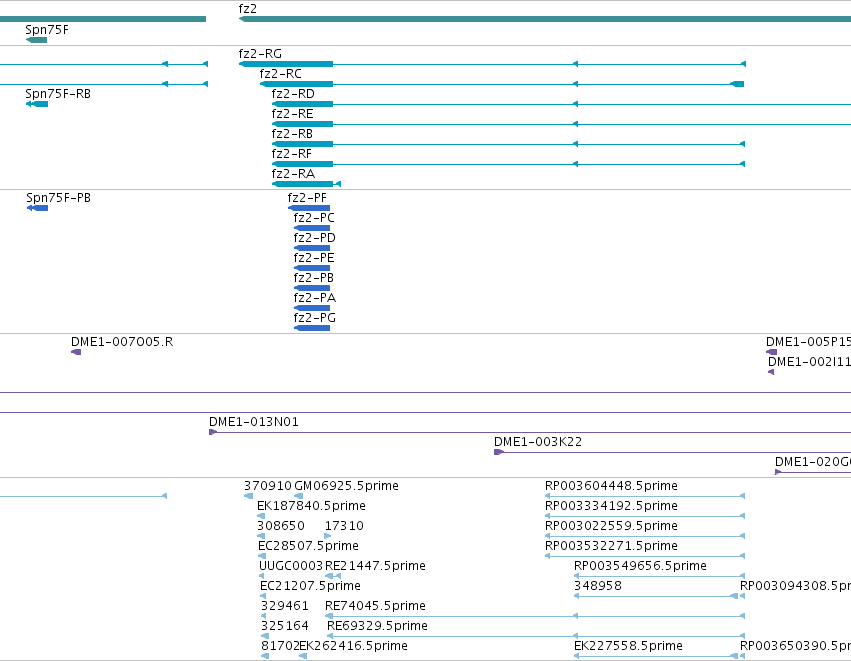The image size is (851, 661).
Task: Select the RP003549656.5prime EST label
Action: [640, 567]
